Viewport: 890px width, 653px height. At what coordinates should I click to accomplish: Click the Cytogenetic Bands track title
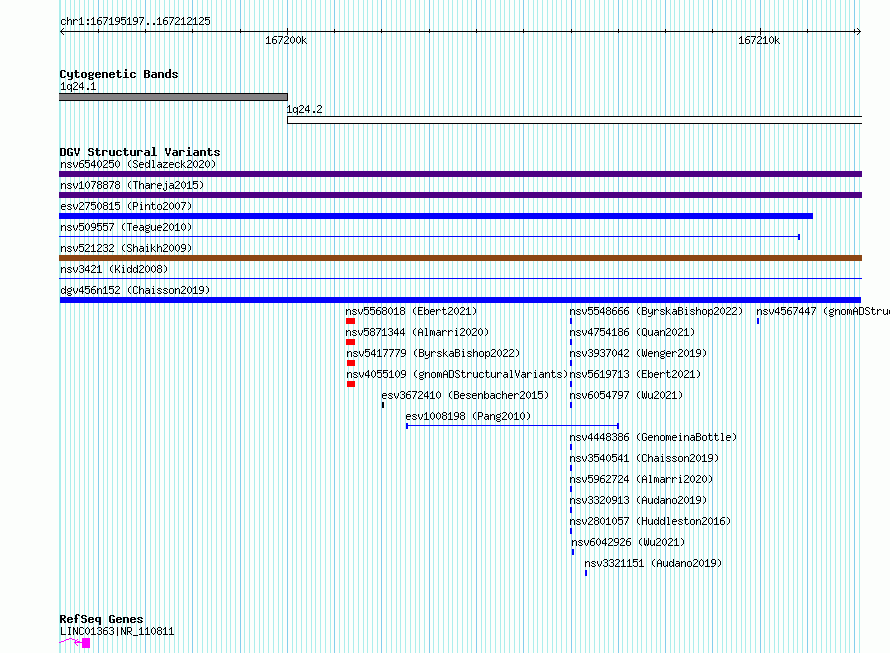coord(119,74)
